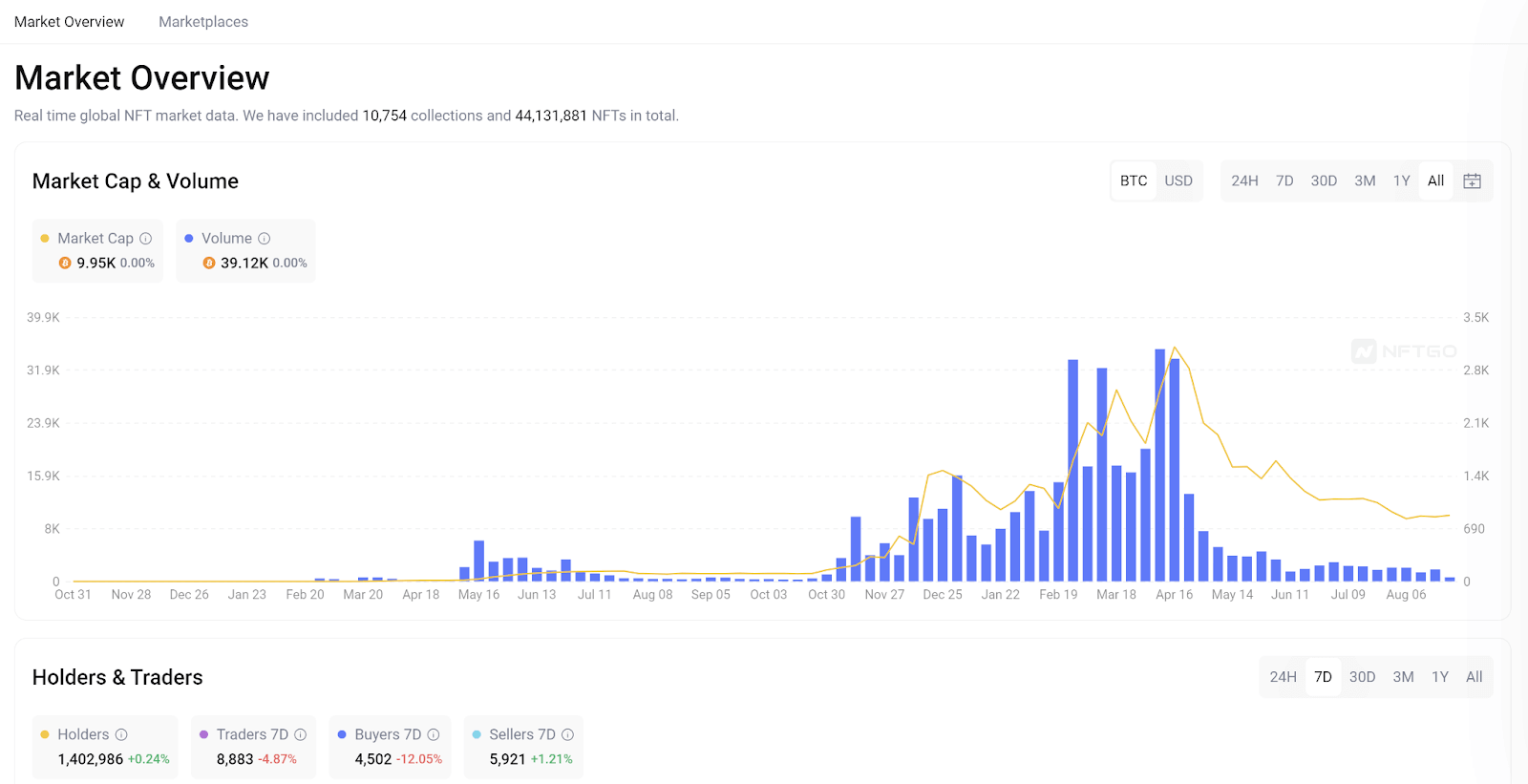Open the custom date range calendar icon
The image size is (1528, 784).
click(x=1472, y=181)
